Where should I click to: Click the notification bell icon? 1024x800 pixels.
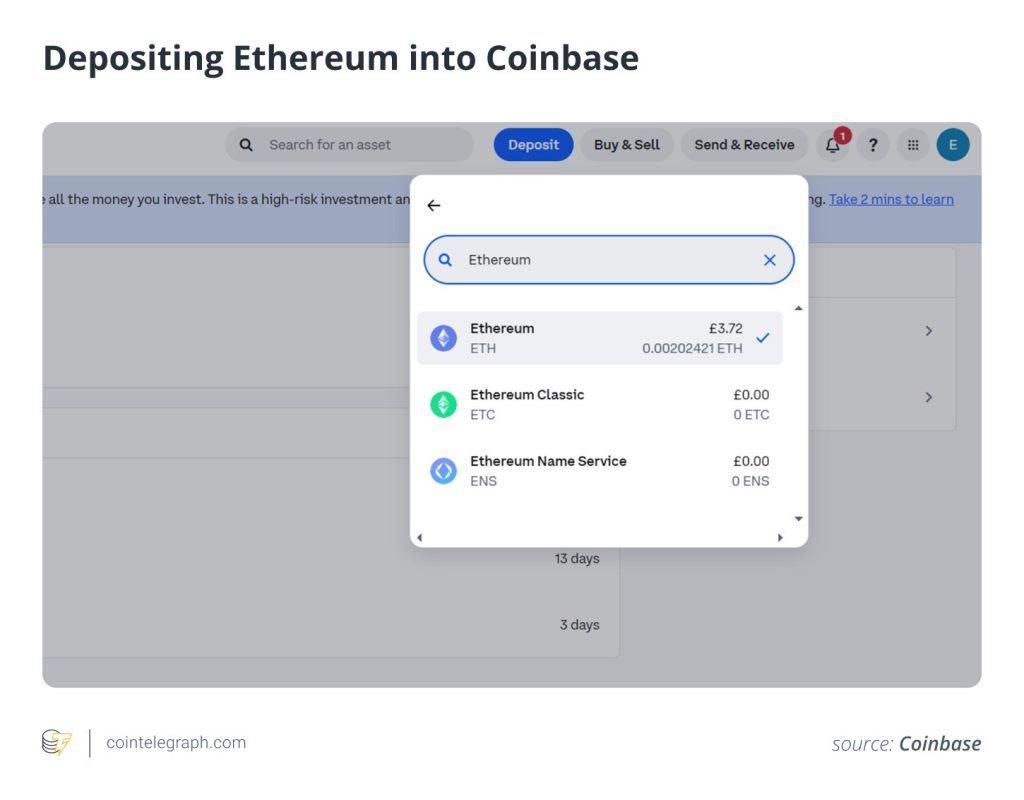pyautogui.click(x=833, y=146)
